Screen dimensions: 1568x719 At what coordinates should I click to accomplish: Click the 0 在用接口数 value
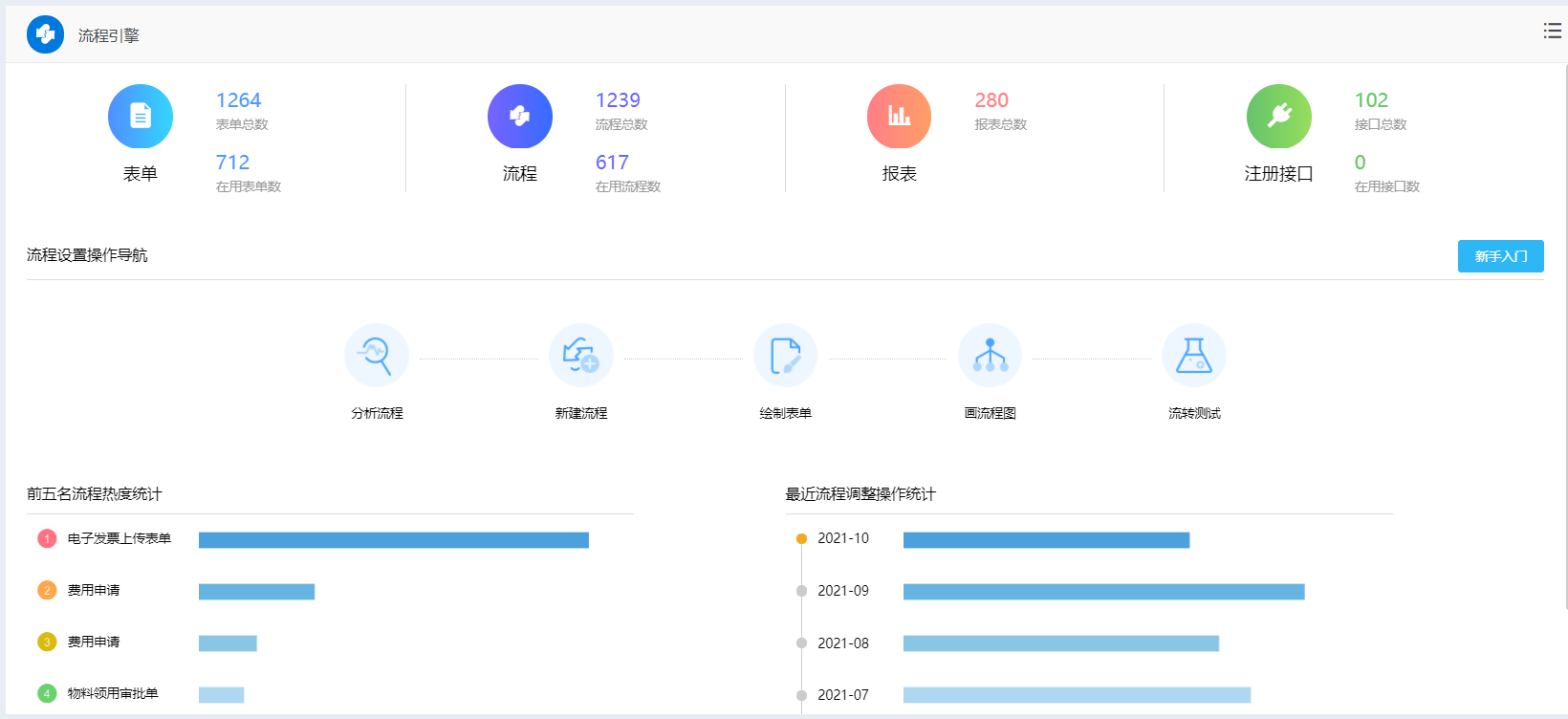pos(1361,163)
